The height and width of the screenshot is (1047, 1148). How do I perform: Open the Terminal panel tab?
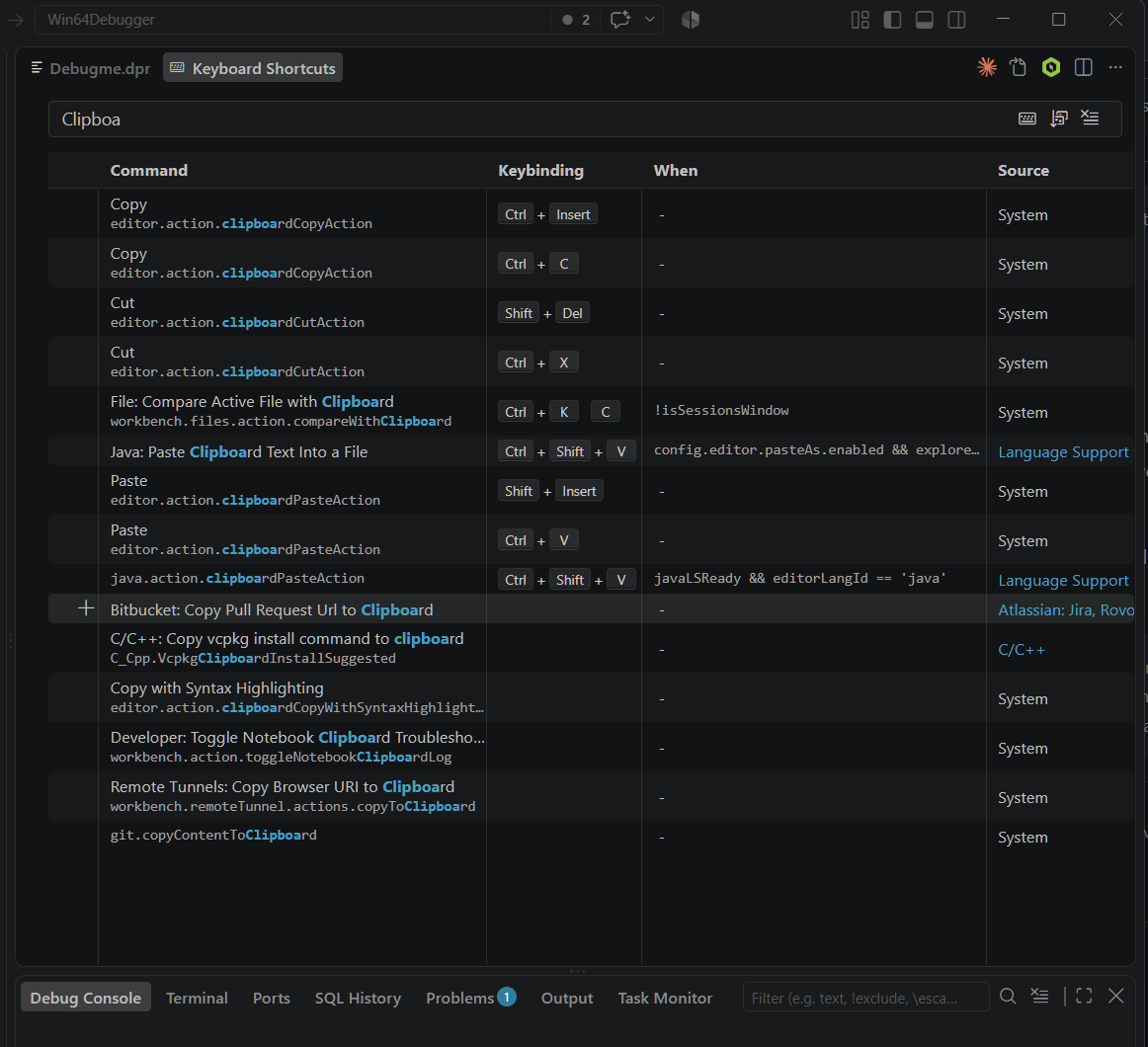tap(197, 998)
